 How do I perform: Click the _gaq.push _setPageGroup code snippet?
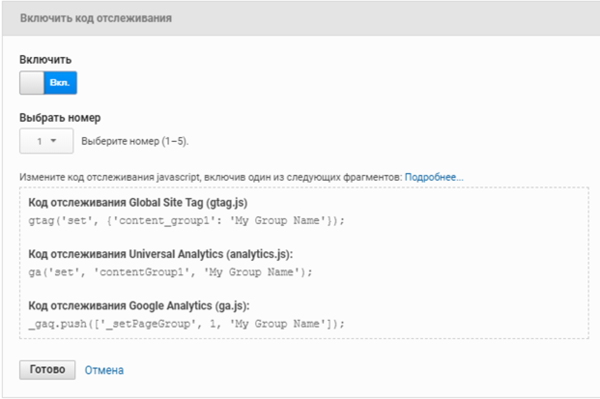click(x=186, y=324)
